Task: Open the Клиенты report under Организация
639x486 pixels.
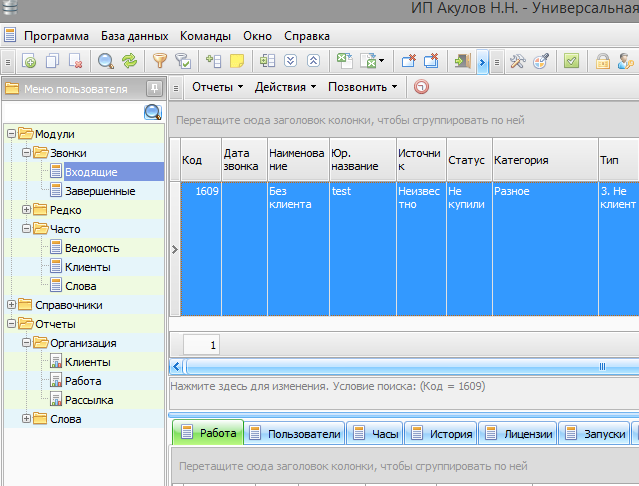Action: [88, 362]
